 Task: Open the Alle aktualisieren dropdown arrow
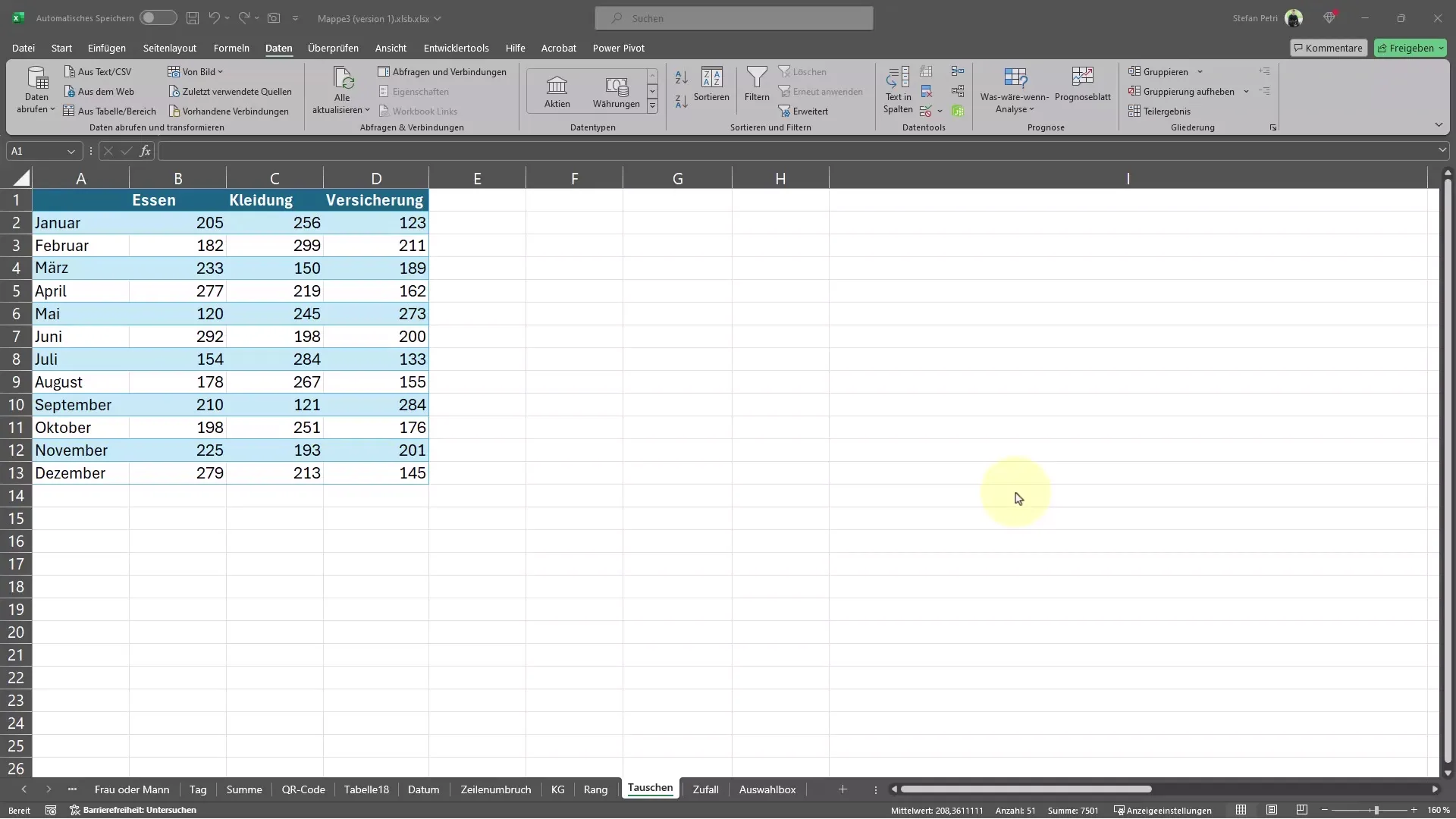click(x=367, y=110)
